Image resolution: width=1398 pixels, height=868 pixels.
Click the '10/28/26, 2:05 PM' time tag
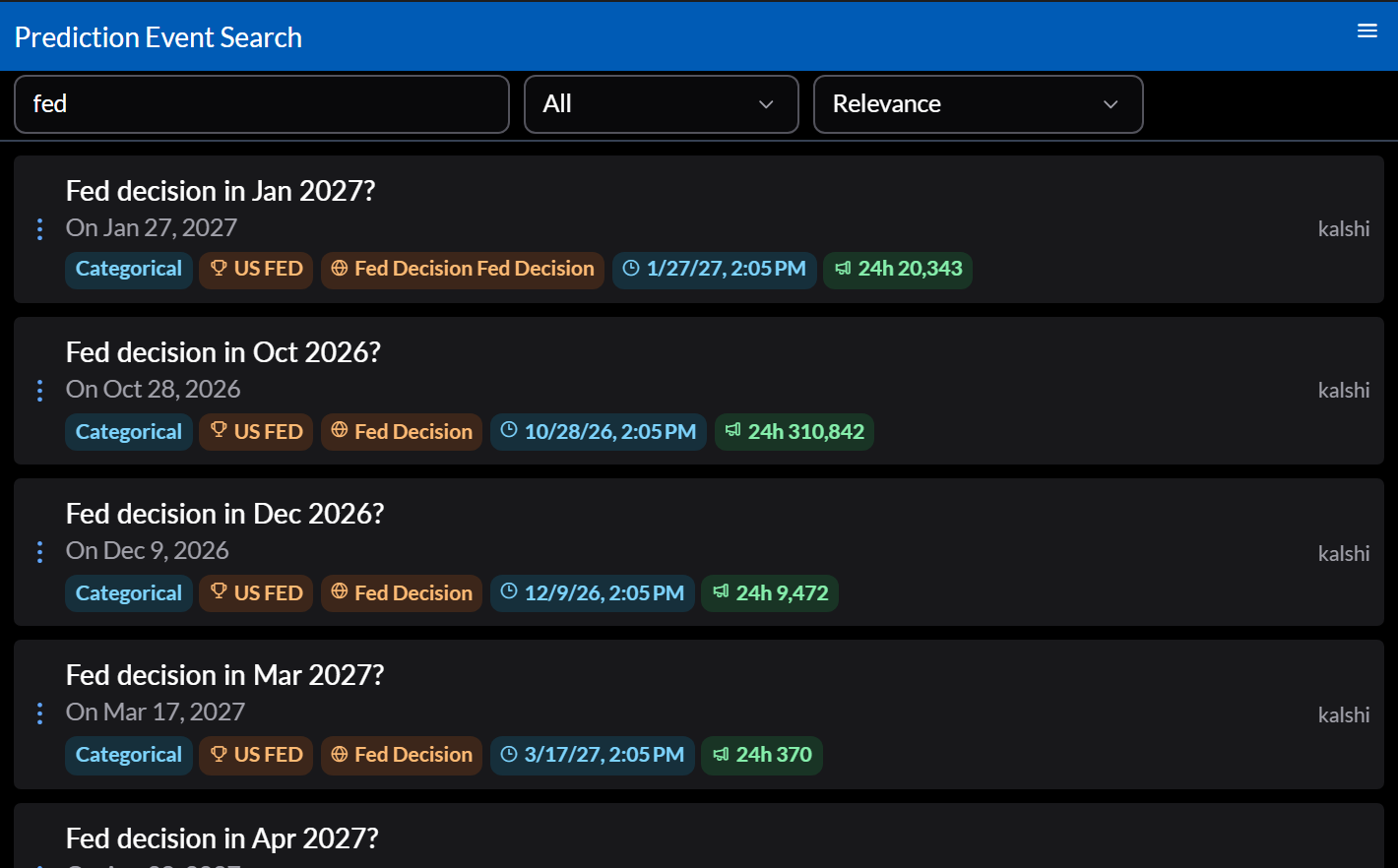point(599,432)
